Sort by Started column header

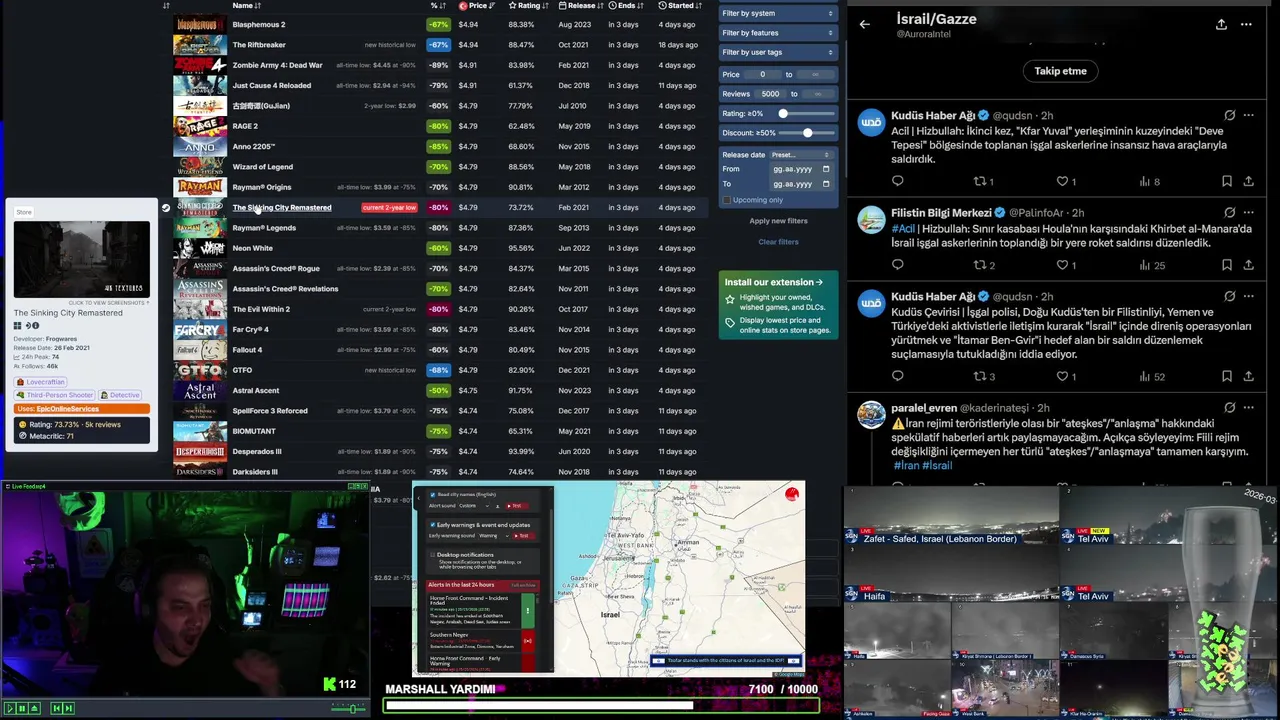click(680, 6)
